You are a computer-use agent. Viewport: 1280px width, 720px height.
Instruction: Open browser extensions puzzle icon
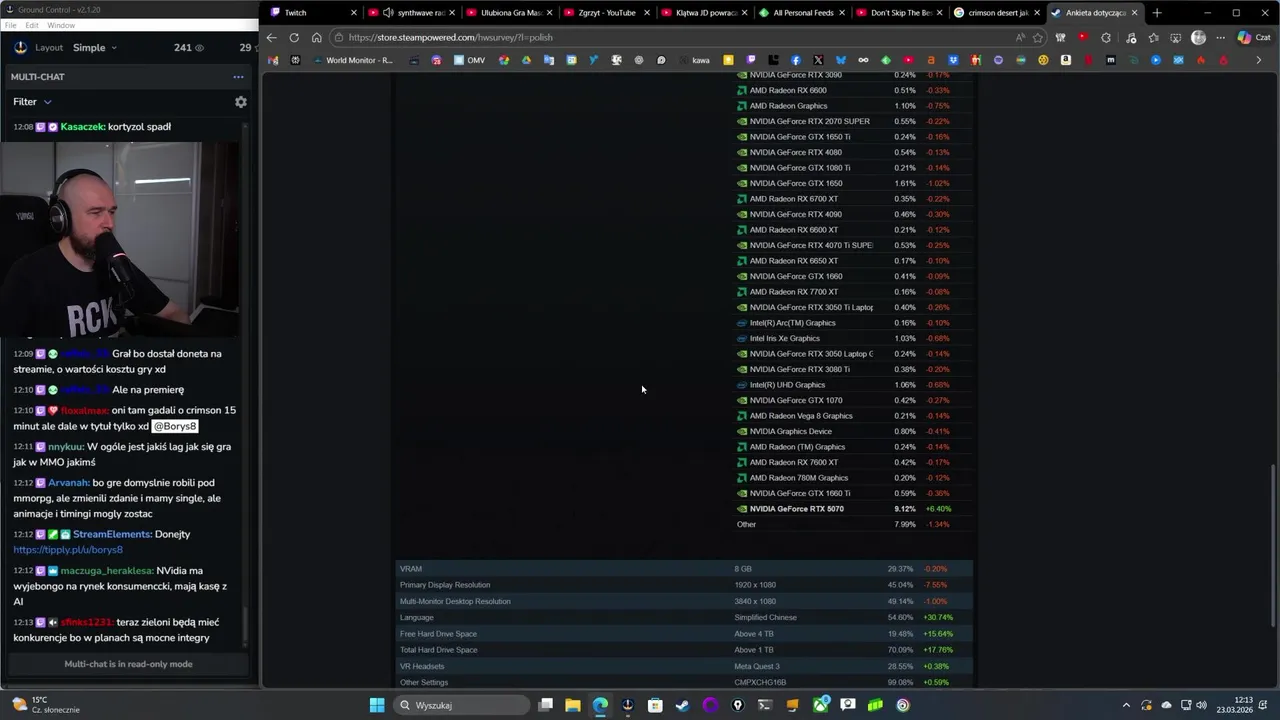point(1106,37)
